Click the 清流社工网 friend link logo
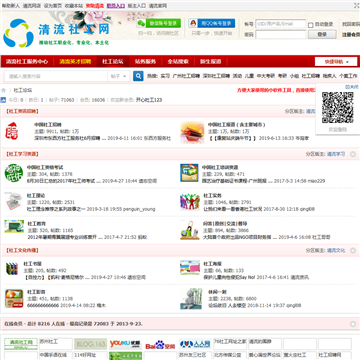The width and height of the screenshot is (360, 360). [x=21, y=344]
